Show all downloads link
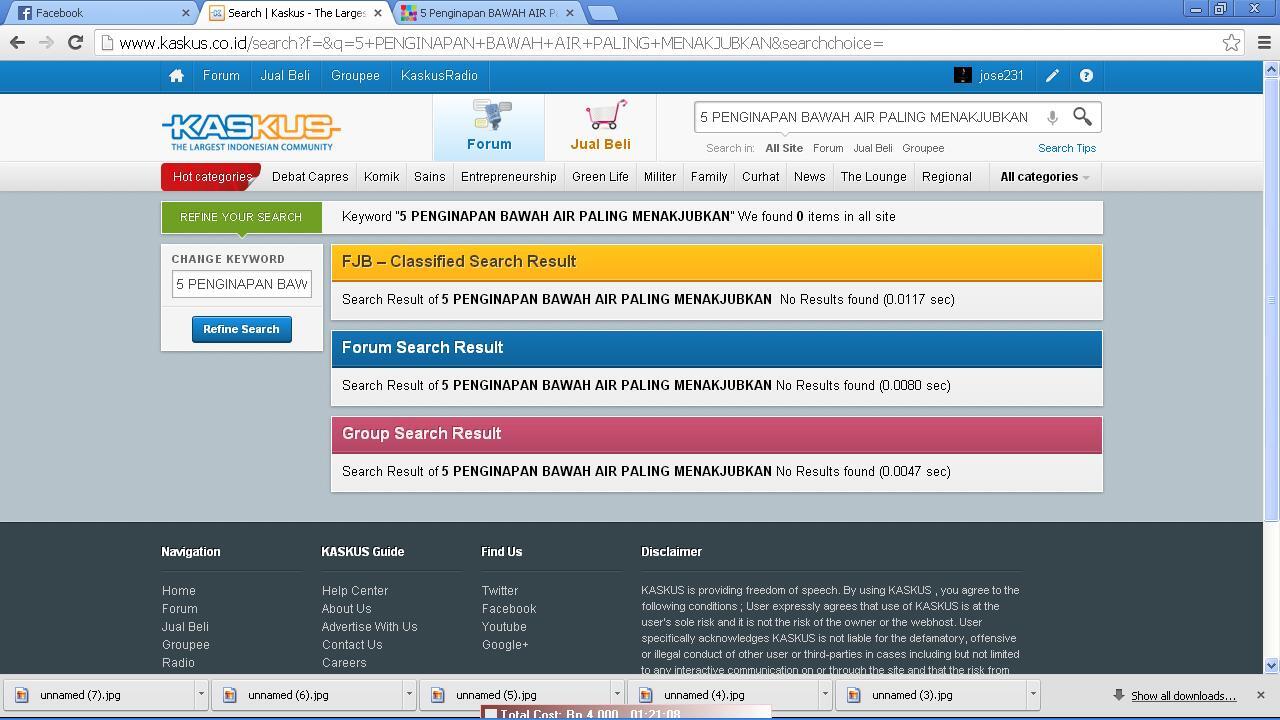 click(x=1183, y=696)
